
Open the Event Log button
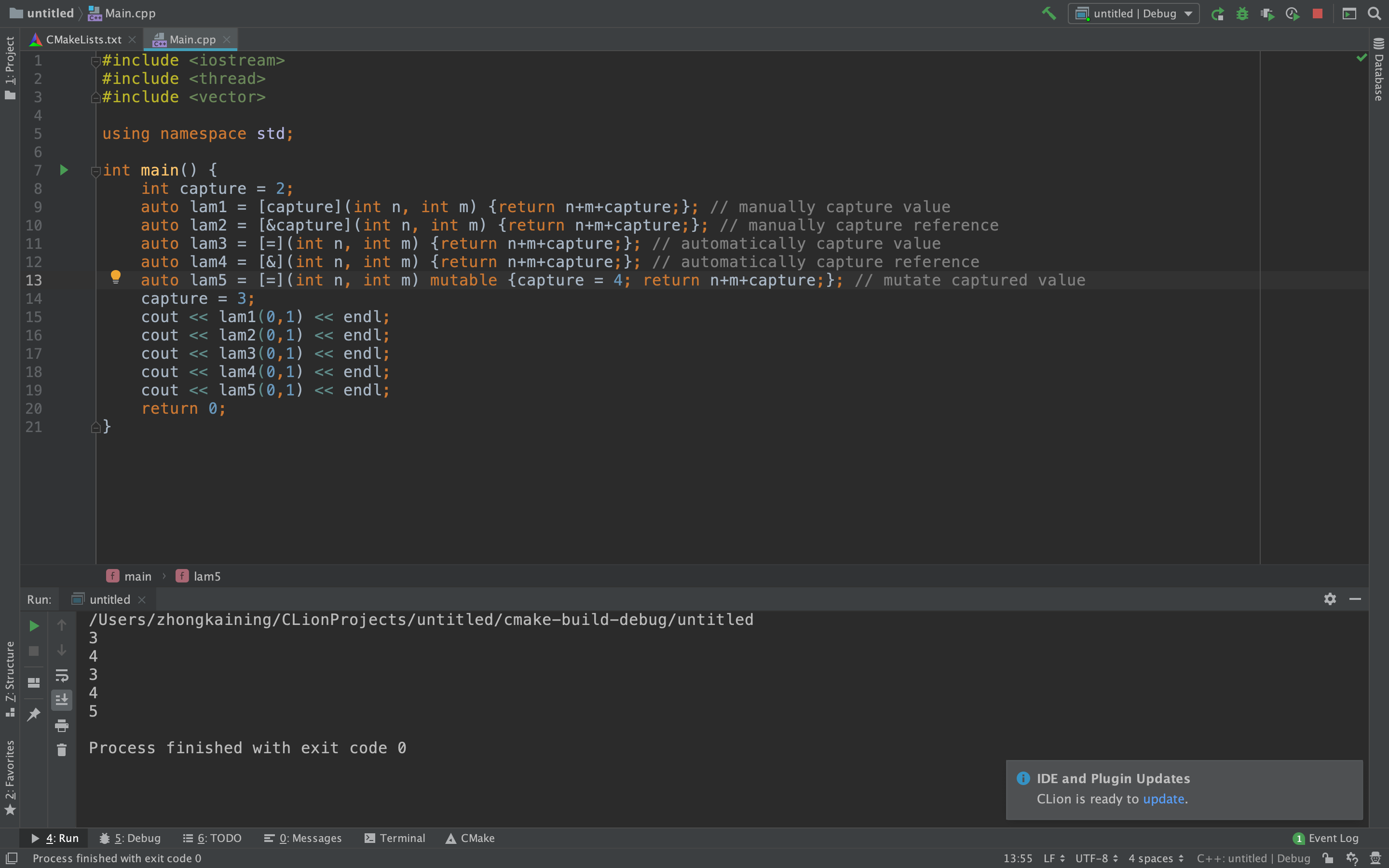1326,838
